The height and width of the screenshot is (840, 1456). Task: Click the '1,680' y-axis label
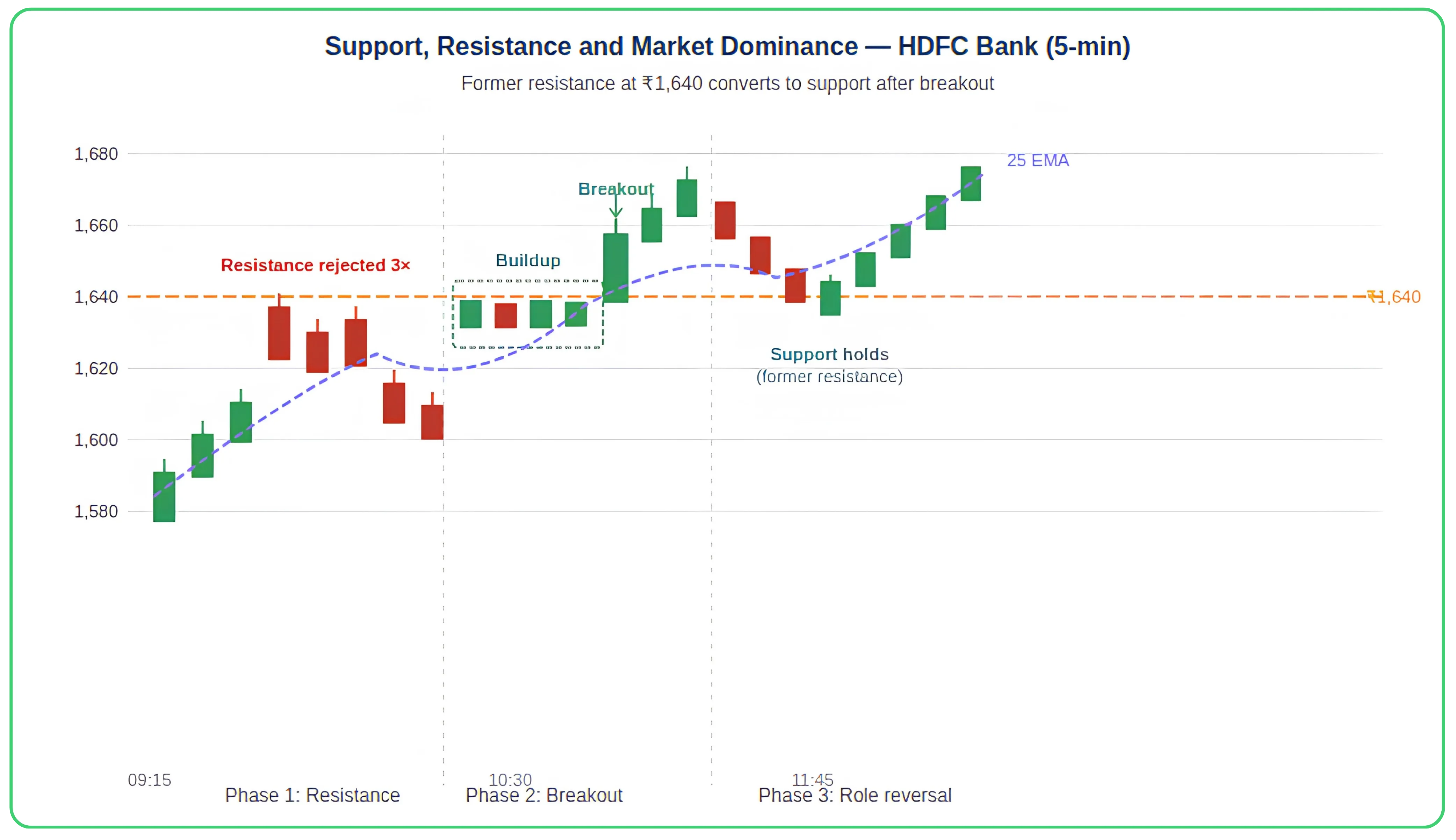point(96,154)
